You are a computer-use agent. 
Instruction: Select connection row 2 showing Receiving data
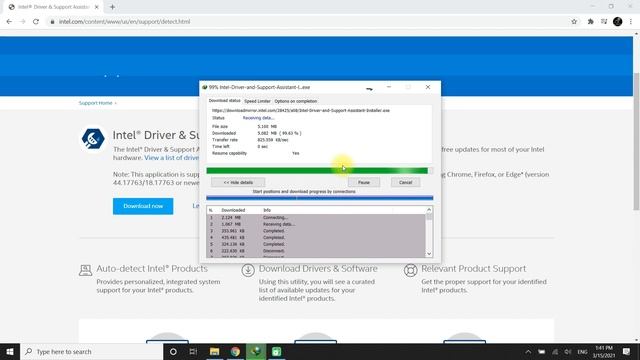(316, 224)
